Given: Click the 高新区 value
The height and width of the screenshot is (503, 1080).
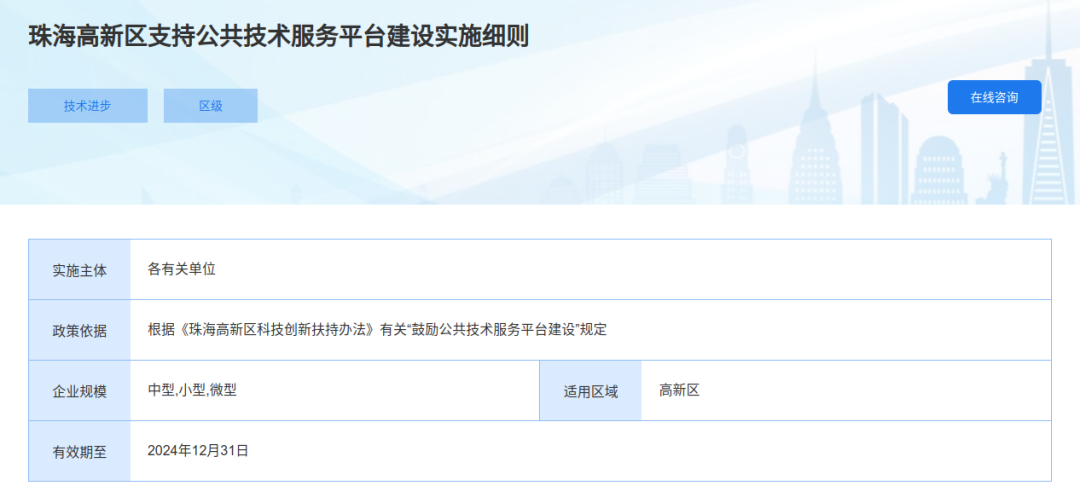Looking at the screenshot, I should 679,391.
